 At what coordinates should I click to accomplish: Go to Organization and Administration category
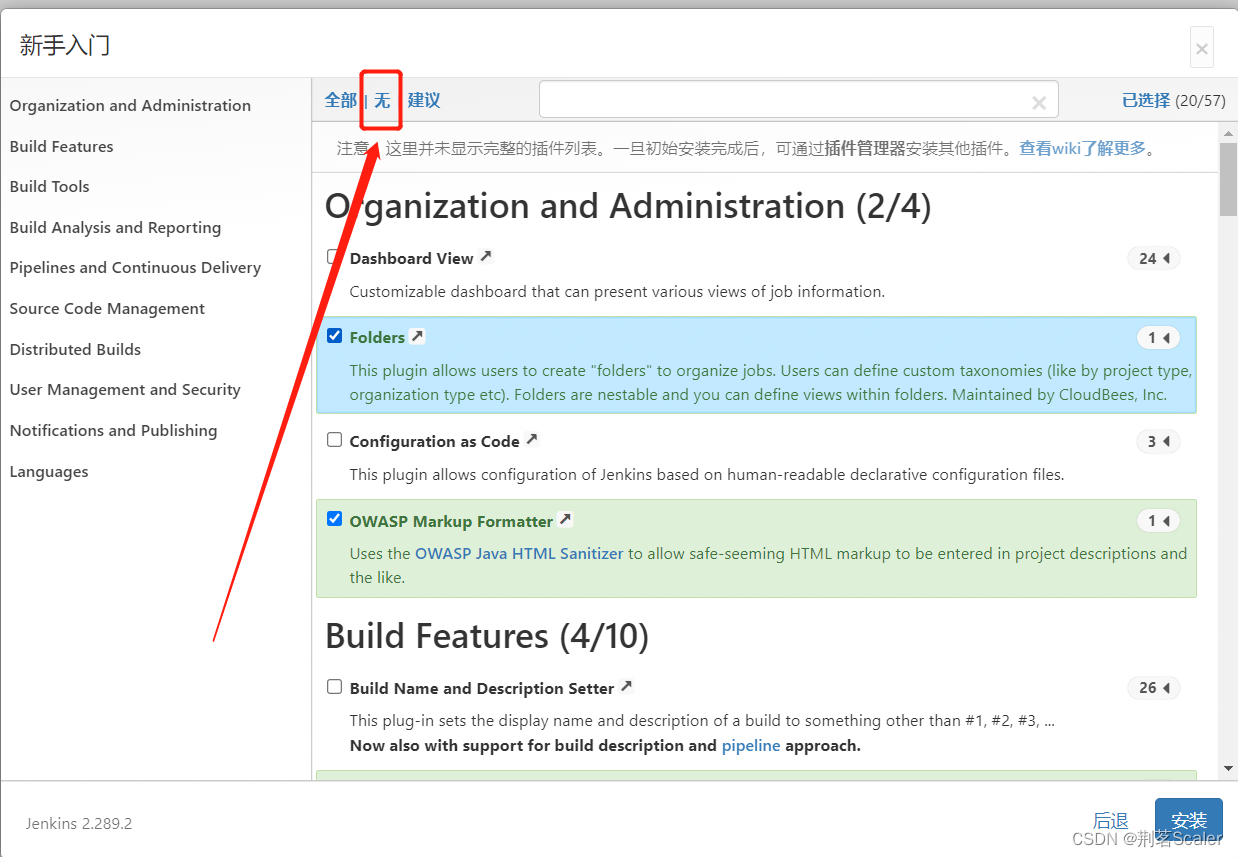(x=130, y=106)
